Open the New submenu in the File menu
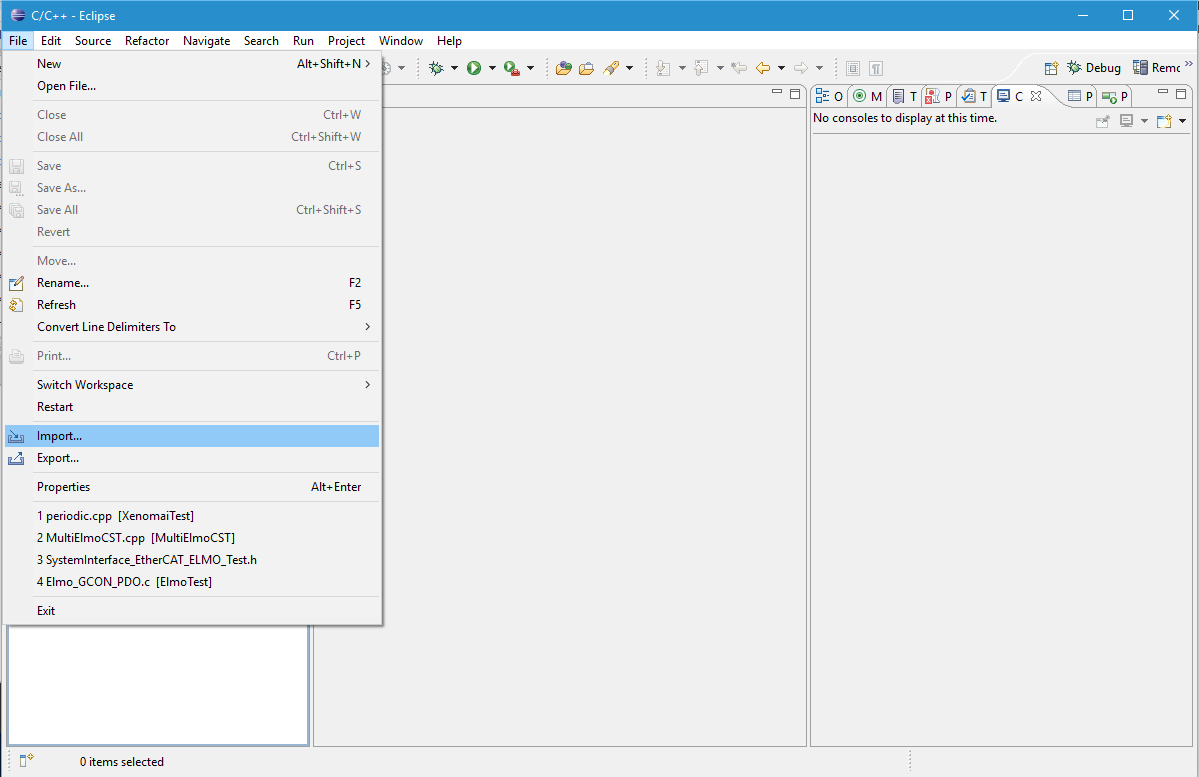1199x777 pixels. coord(192,63)
